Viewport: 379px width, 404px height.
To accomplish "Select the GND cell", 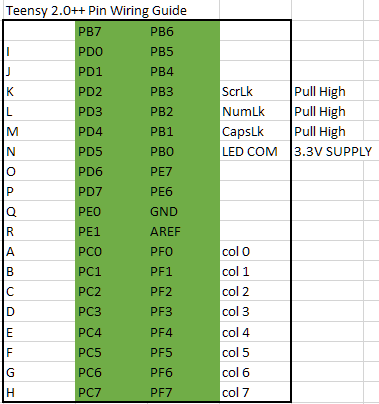I will point(183,211).
